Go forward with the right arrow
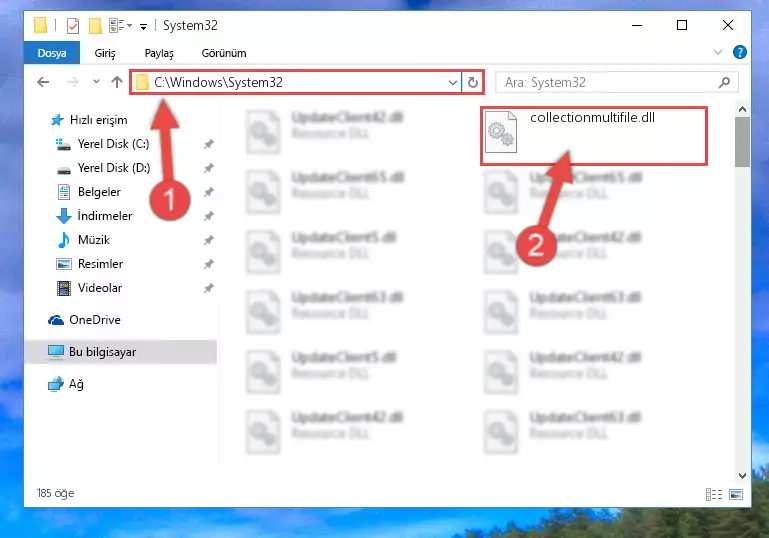 pyautogui.click(x=72, y=82)
